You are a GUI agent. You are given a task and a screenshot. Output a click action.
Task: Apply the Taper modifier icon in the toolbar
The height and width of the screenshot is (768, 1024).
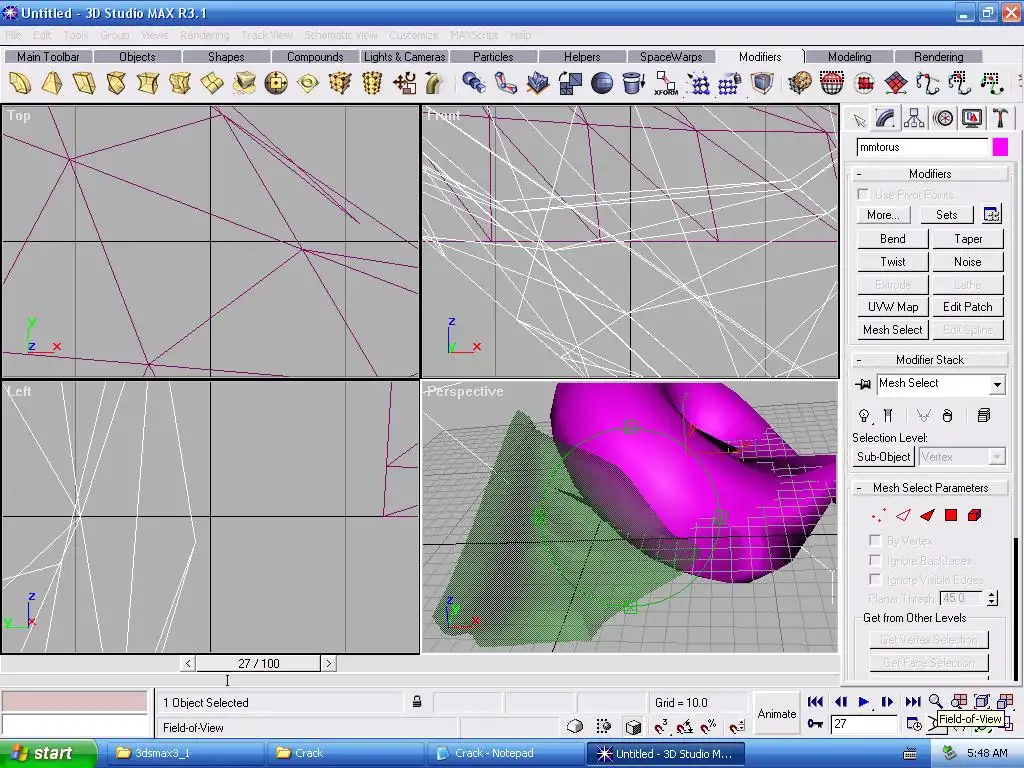(52, 83)
